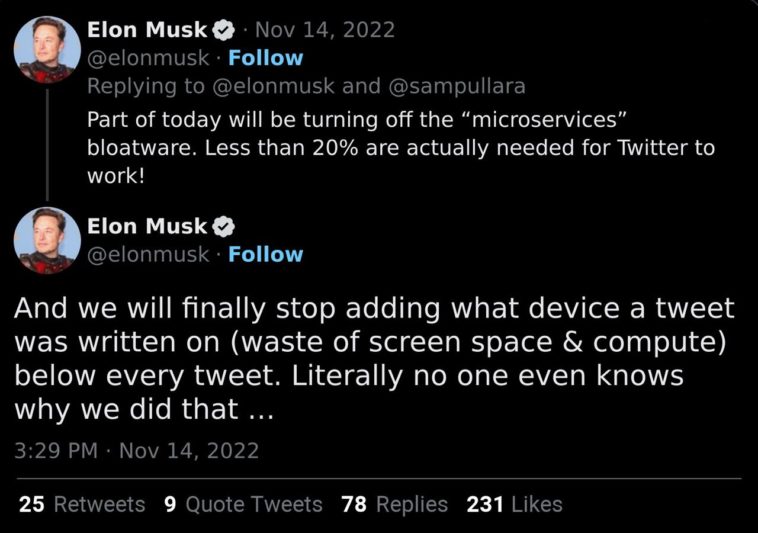
Task: Click the Follow link on the parent tweet
Action: point(265,58)
